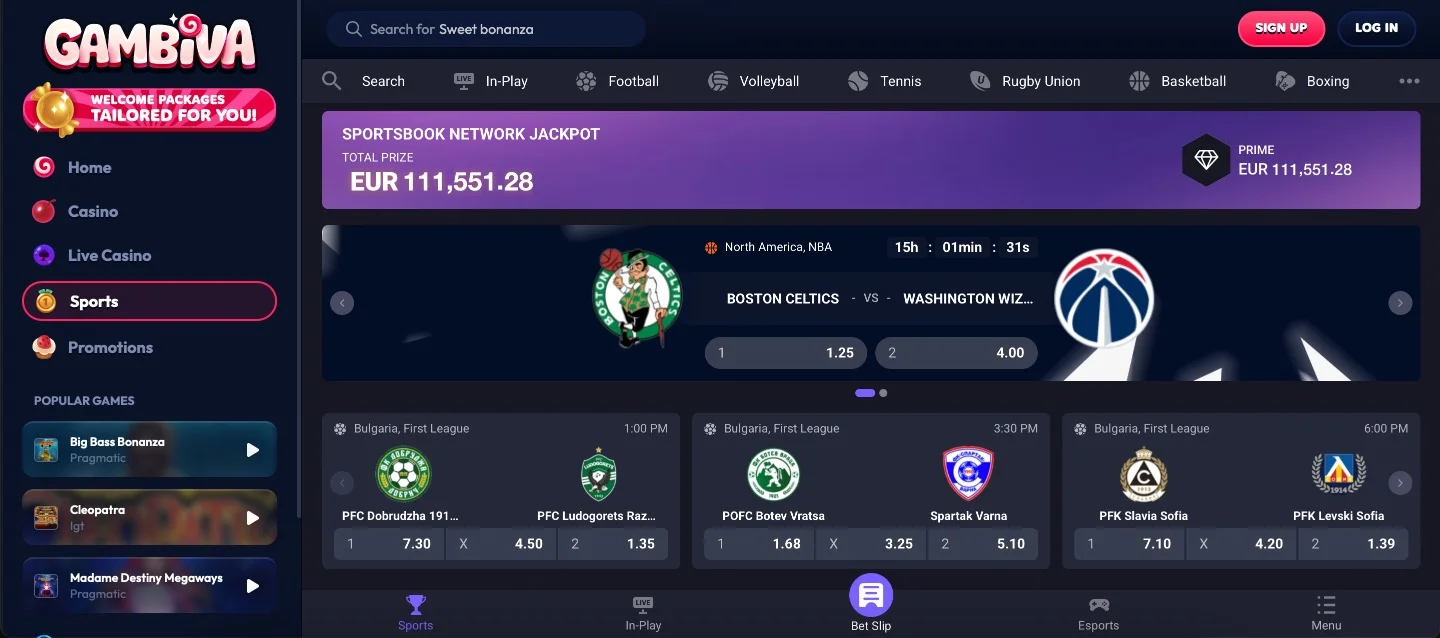This screenshot has height=638, width=1440.
Task: Open the Esports section icon
Action: click(1098, 605)
